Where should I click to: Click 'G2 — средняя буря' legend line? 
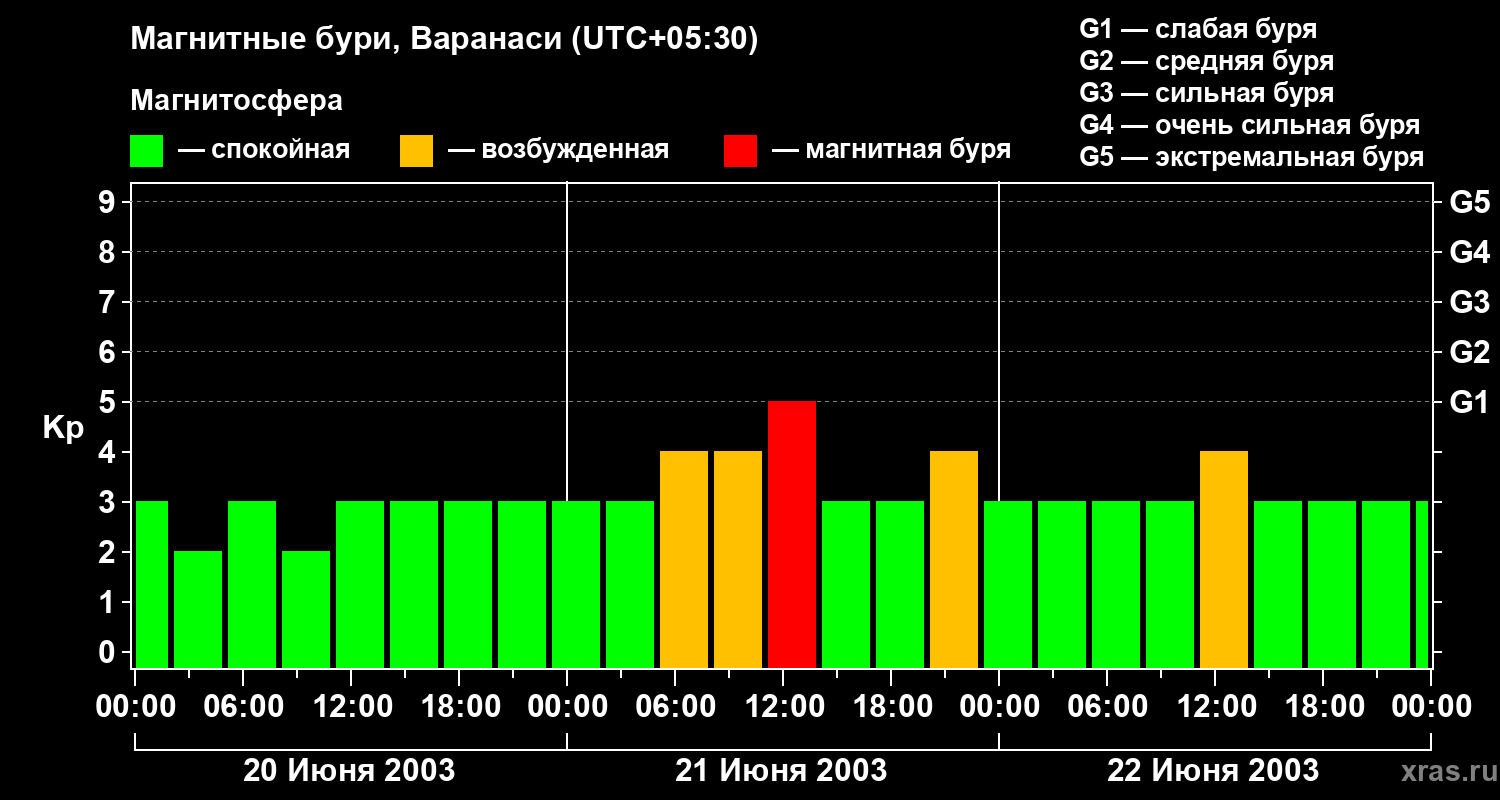click(x=1207, y=61)
